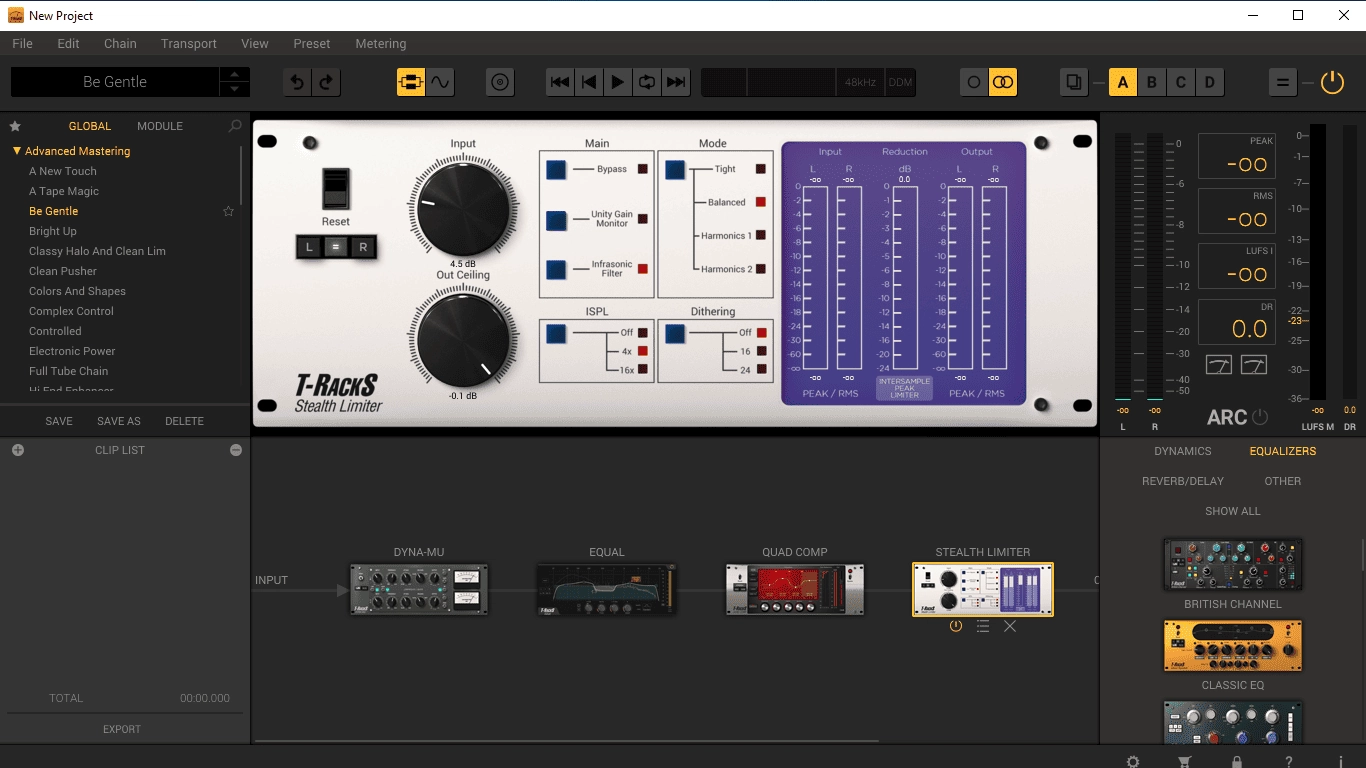Toggle Infrasonic Filter switch
Image resolution: width=1366 pixels, height=768 pixels.
point(556,269)
